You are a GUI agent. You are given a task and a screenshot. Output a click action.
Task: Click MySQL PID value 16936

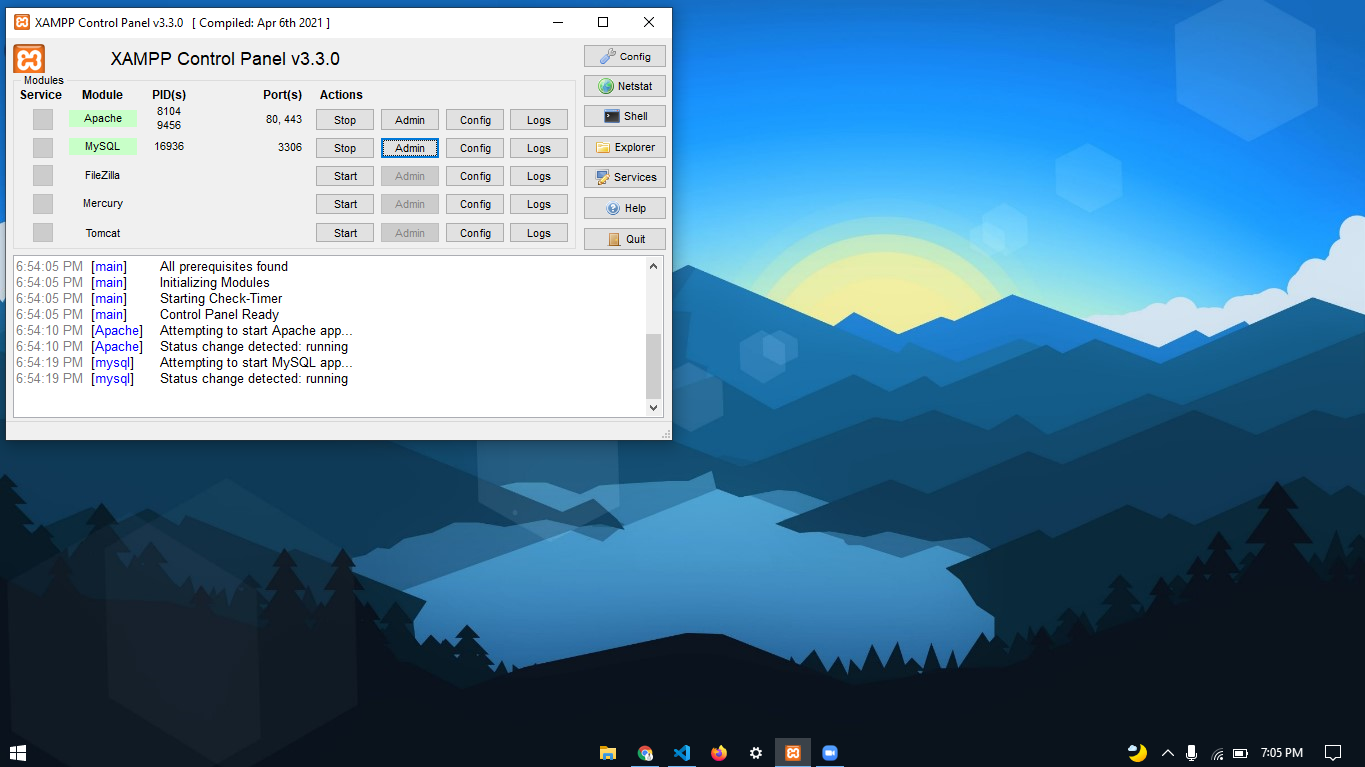tap(169, 146)
